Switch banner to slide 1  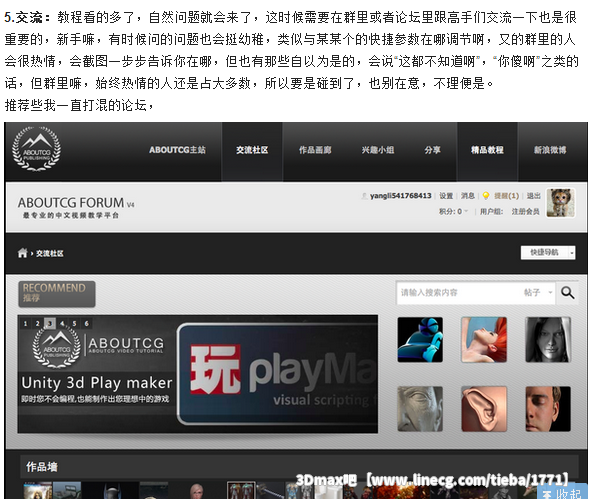[25, 323]
